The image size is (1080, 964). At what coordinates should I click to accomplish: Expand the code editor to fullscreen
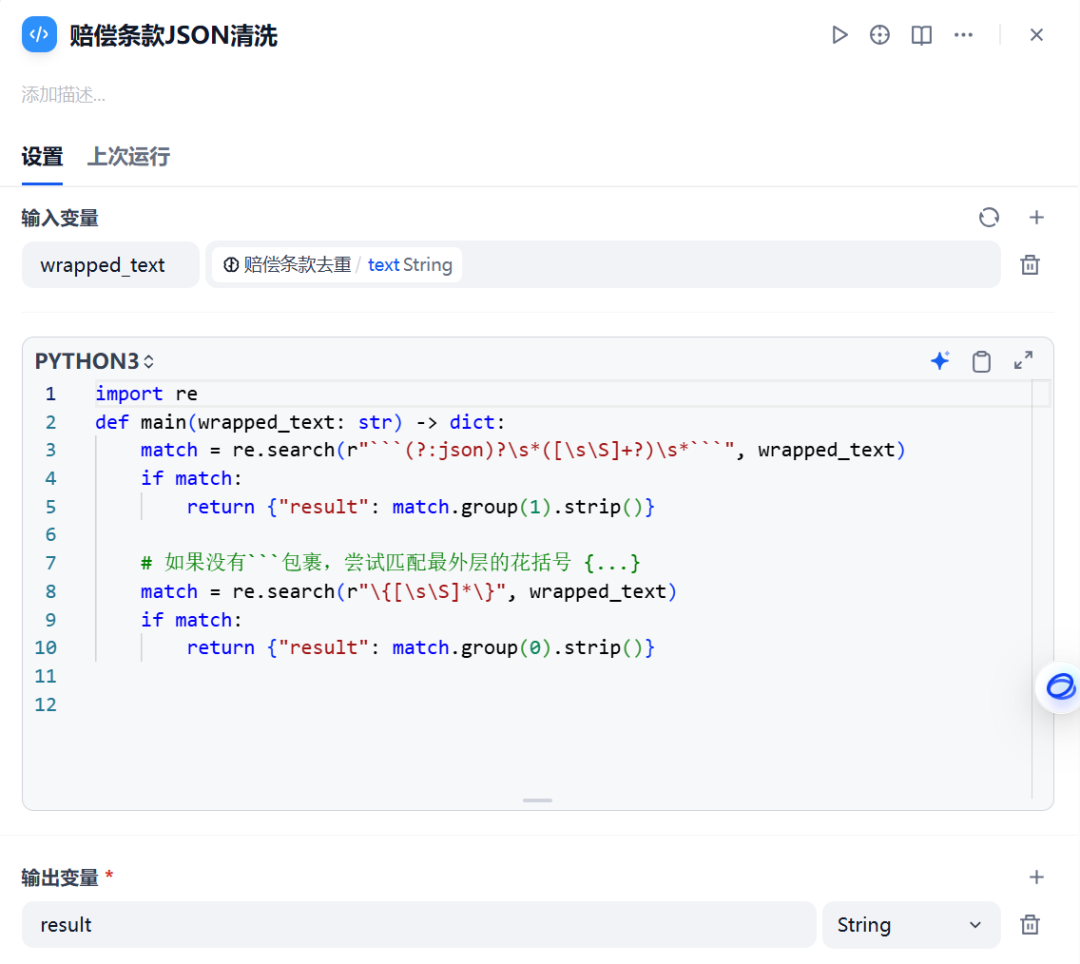pos(1023,361)
